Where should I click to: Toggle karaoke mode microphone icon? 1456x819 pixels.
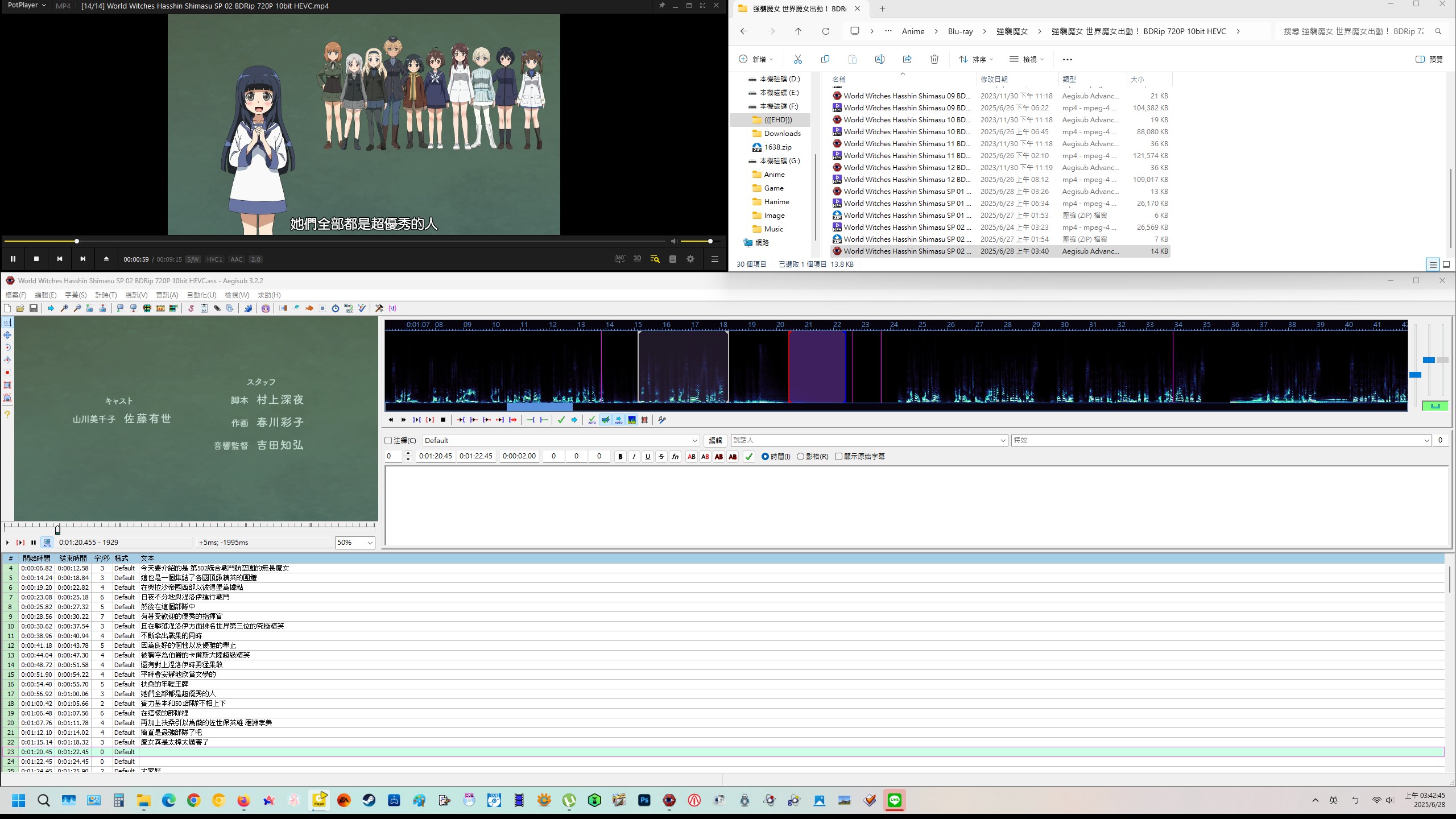[662, 420]
